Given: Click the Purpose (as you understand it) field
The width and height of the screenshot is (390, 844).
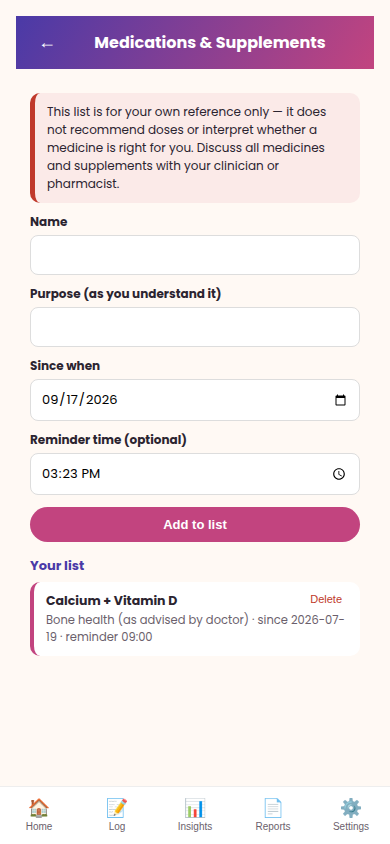Looking at the screenshot, I should click(195, 327).
